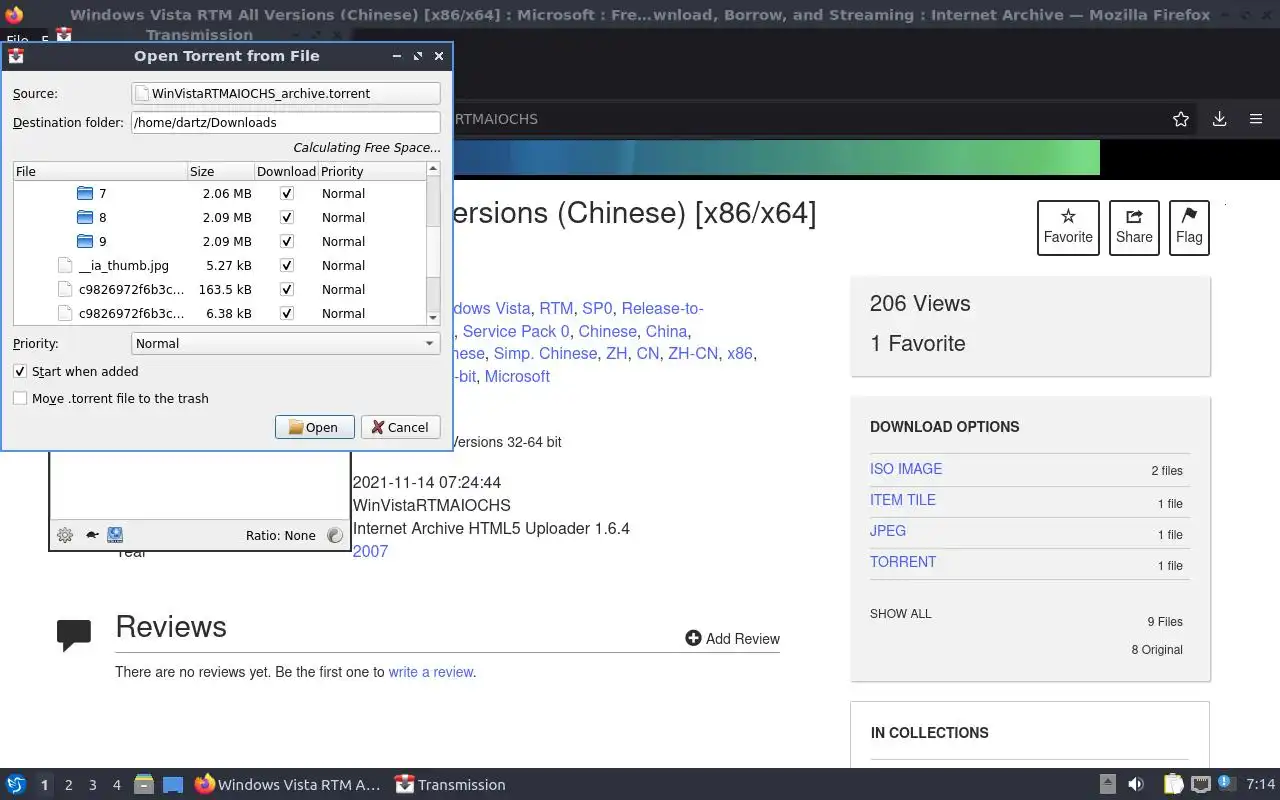
Task: Click the file icon of __ia_thumb.jpg
Action: click(66, 265)
